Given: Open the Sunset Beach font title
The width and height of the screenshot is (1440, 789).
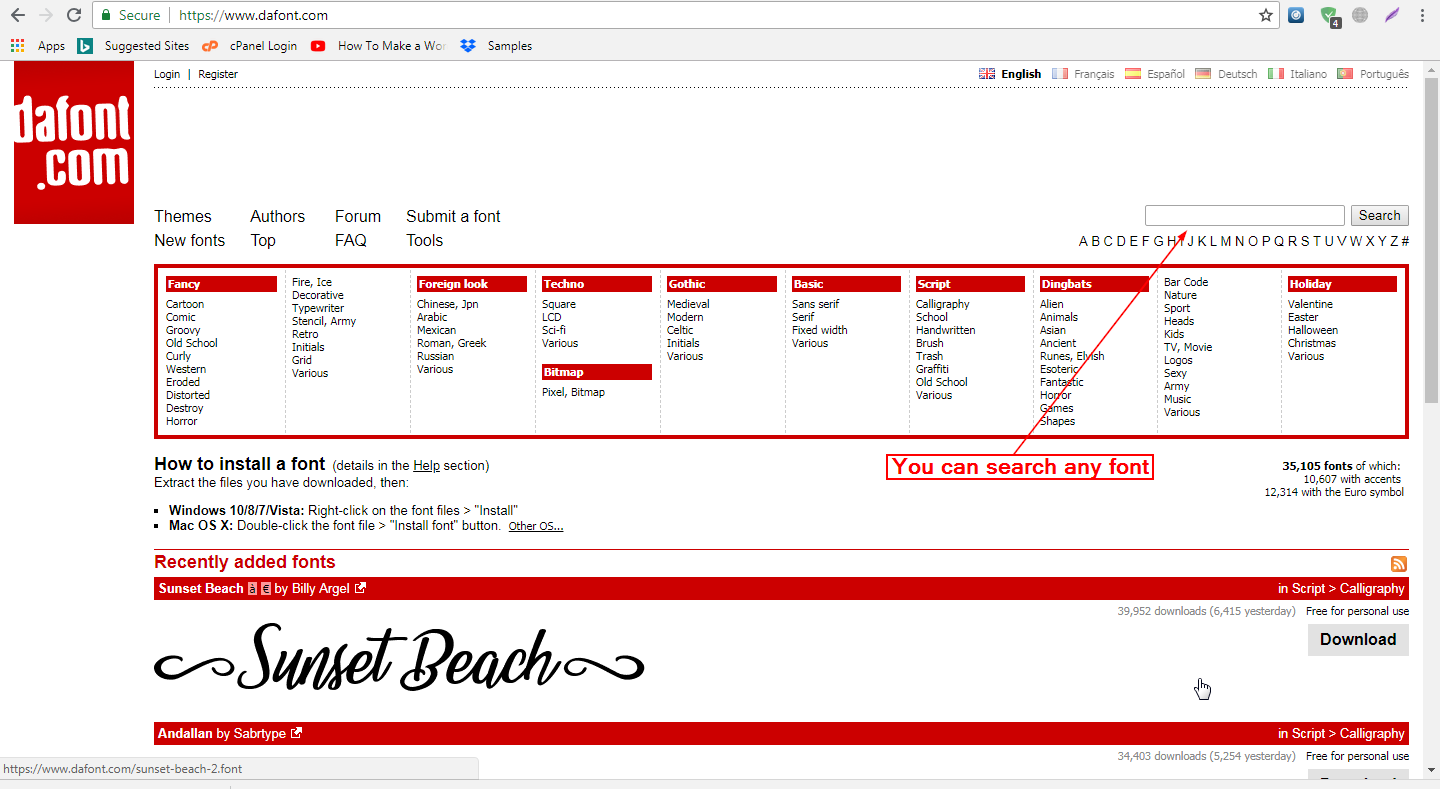Looking at the screenshot, I should pos(201,588).
